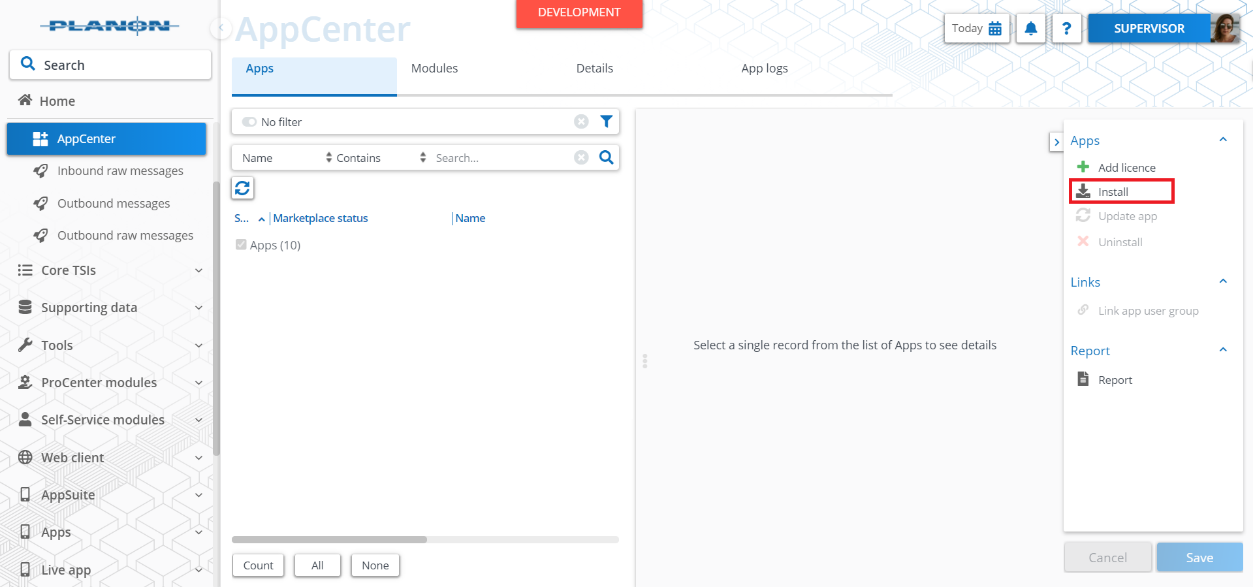This screenshot has height=587, width=1253.
Task: Open the Name field dropdown
Action: [x=286, y=158]
